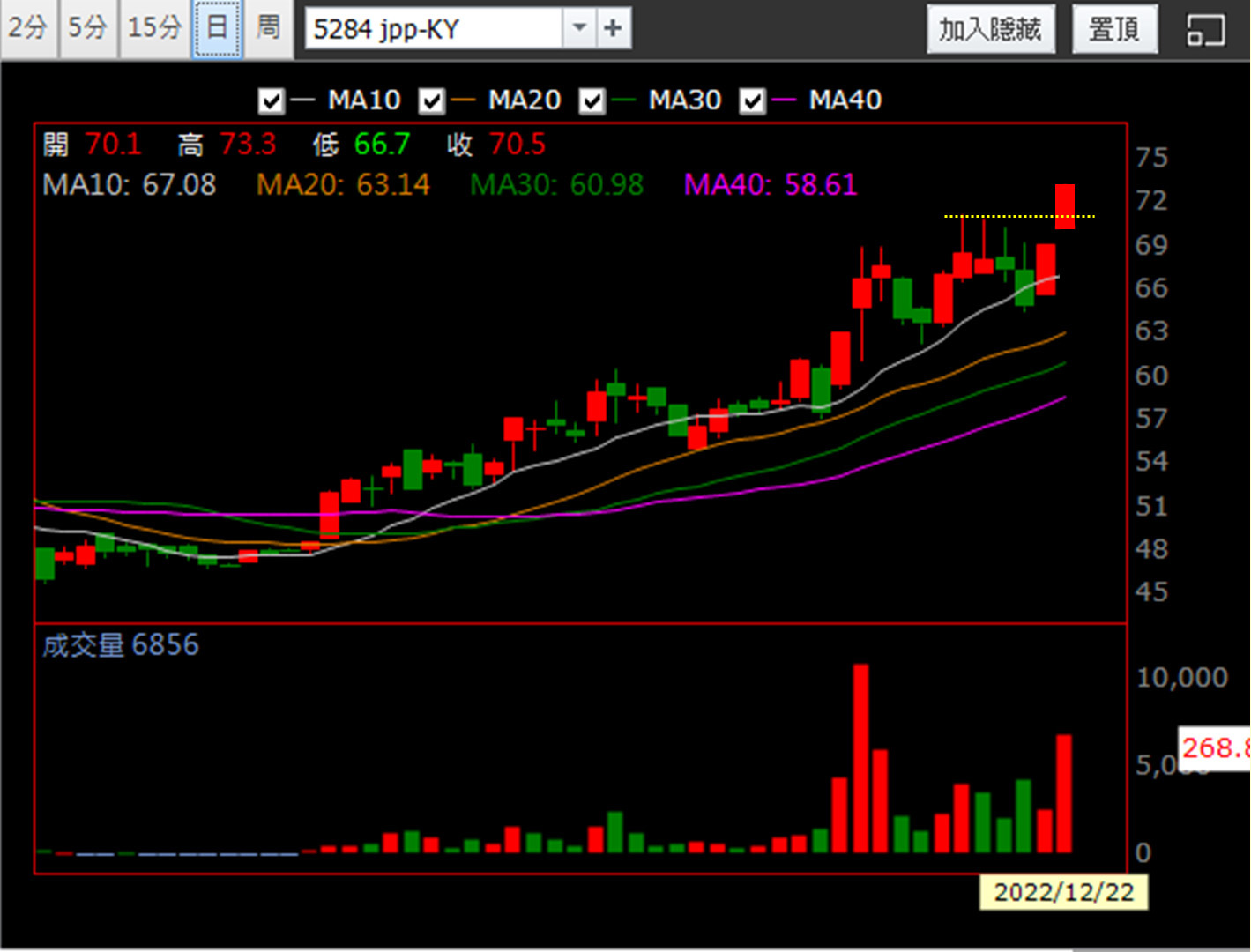Hide the MA40 line via its checkbox
The image size is (1251, 952).
pyautogui.click(x=752, y=101)
